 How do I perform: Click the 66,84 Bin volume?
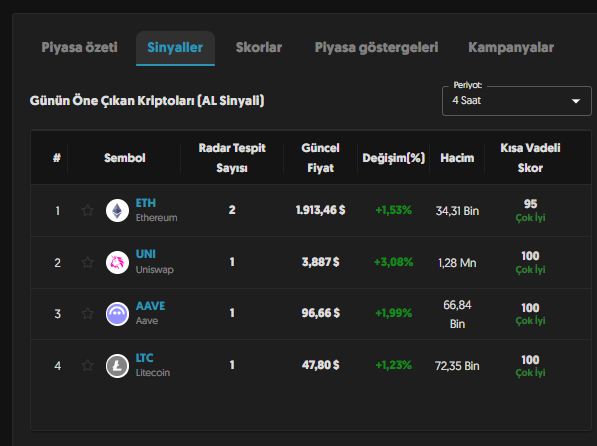(457, 314)
